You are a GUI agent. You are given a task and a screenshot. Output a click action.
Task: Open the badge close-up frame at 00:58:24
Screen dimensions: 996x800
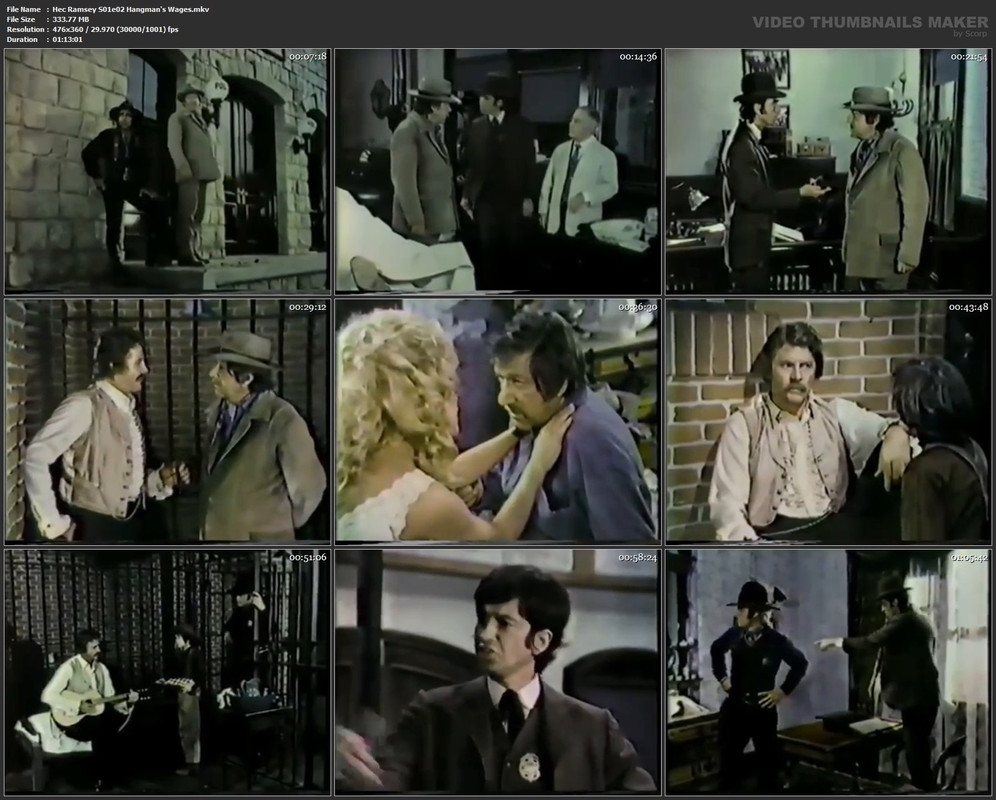click(x=498, y=672)
